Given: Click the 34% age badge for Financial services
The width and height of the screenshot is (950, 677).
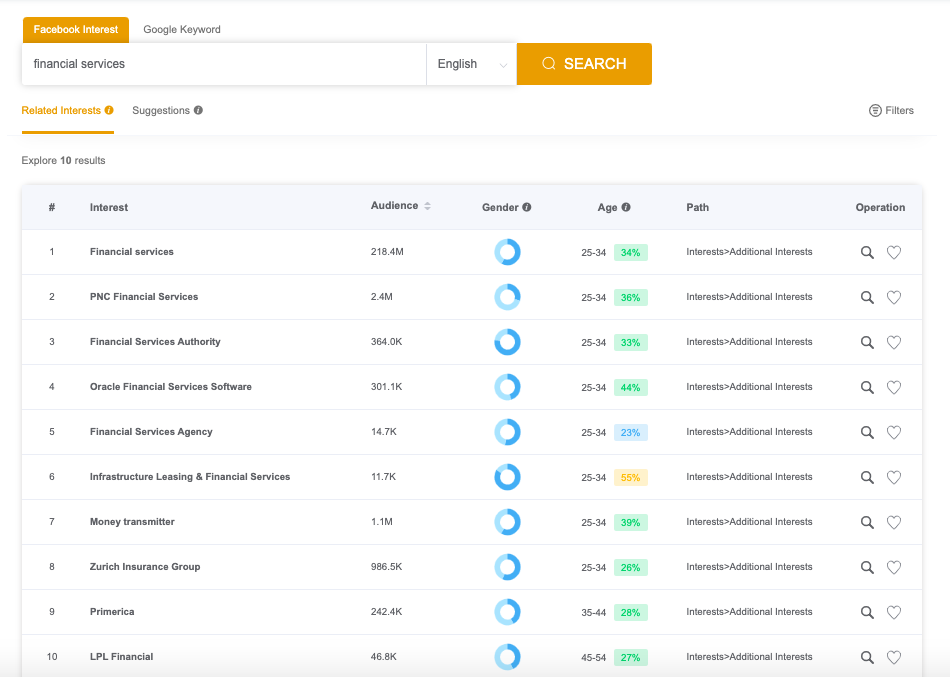Looking at the screenshot, I should click(631, 252).
